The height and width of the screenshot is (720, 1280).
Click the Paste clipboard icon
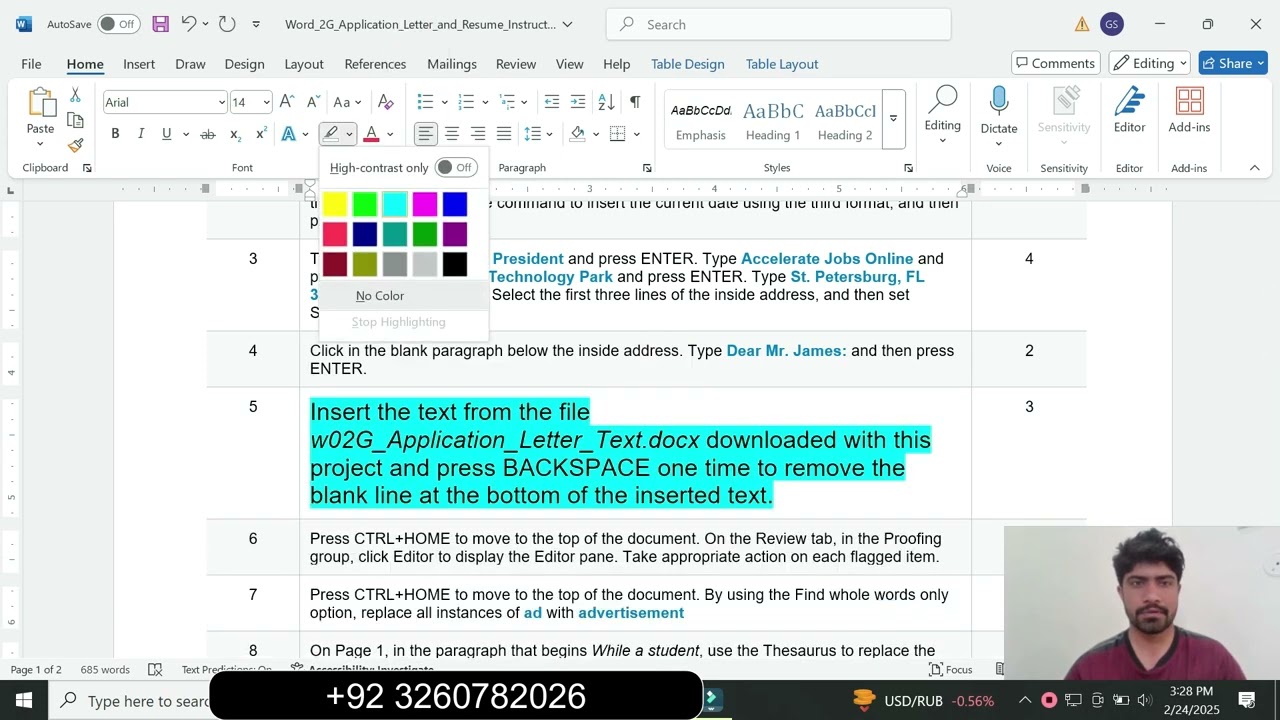[x=41, y=102]
